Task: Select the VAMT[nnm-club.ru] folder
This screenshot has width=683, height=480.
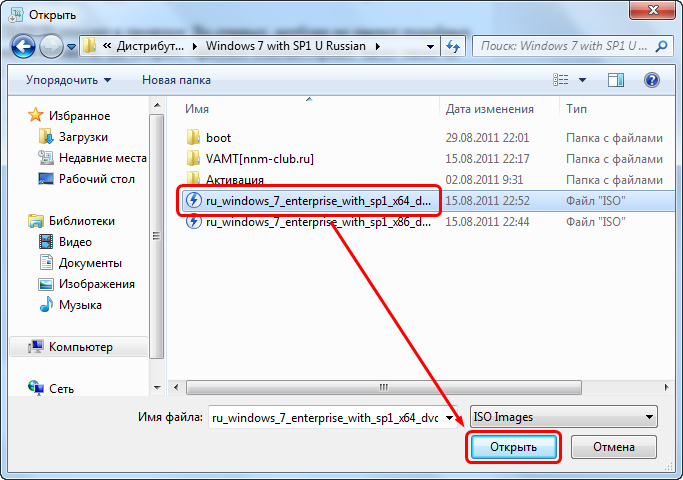Action: [260, 159]
